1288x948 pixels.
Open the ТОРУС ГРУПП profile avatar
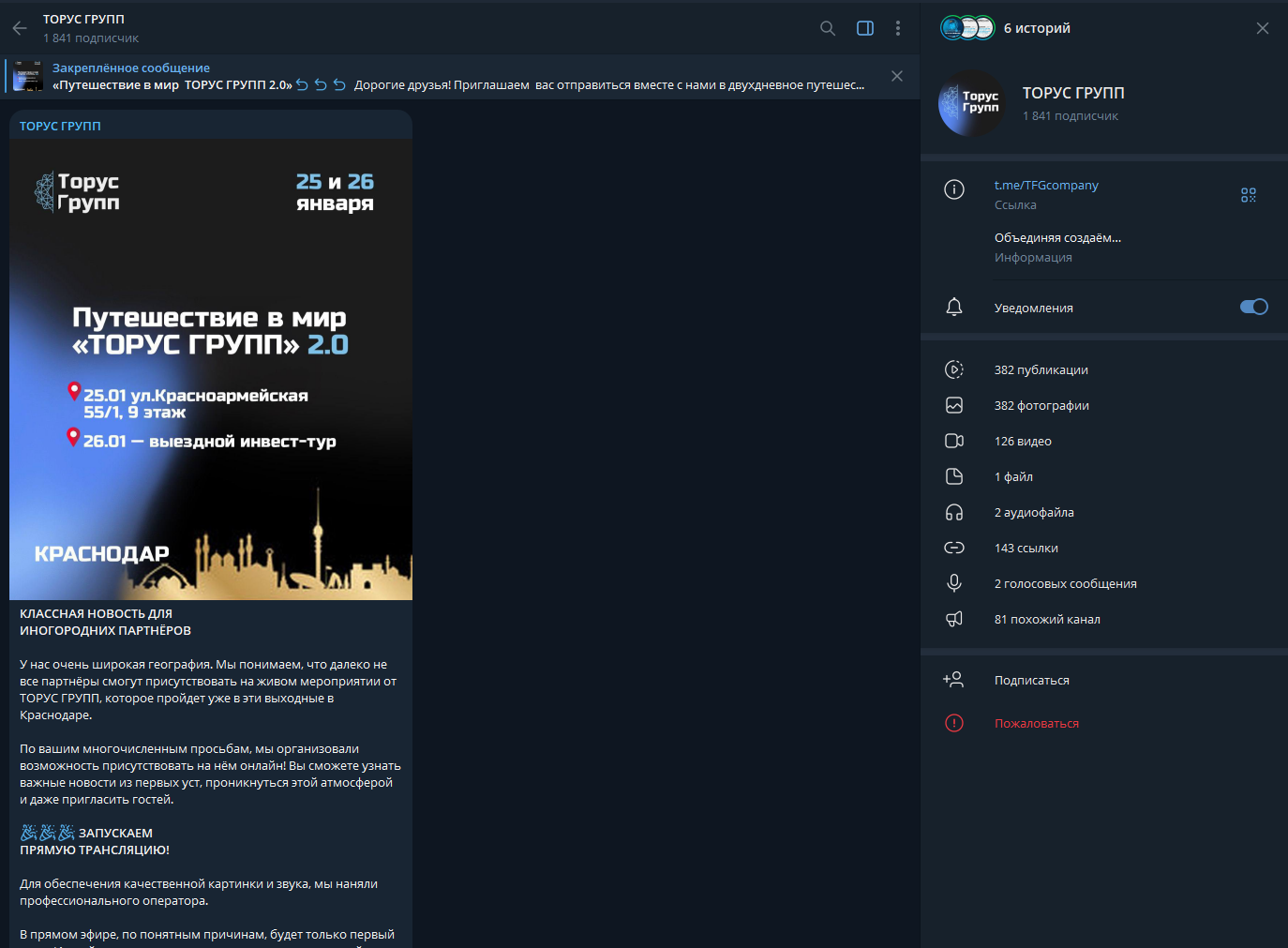click(971, 103)
